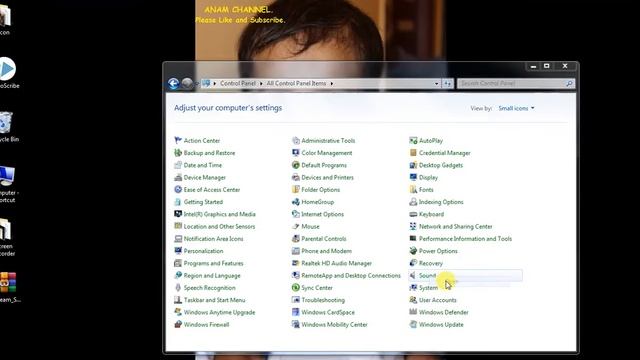
Task: Open Windows Mobility Center link
Action: pos(334,324)
